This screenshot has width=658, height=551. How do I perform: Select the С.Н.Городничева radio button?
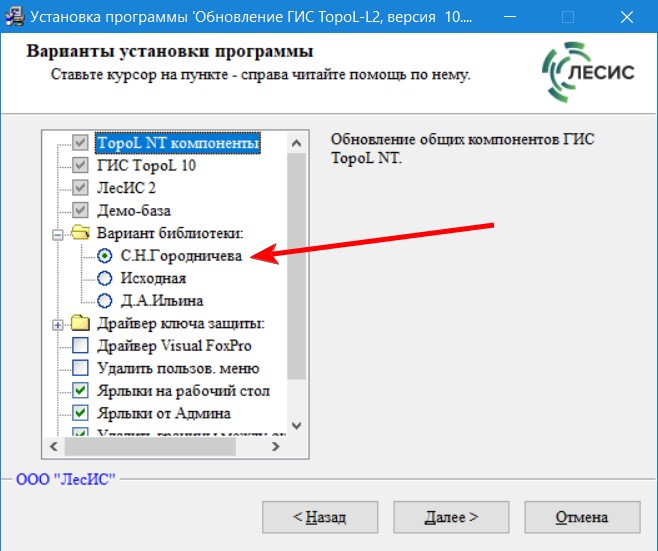click(104, 255)
